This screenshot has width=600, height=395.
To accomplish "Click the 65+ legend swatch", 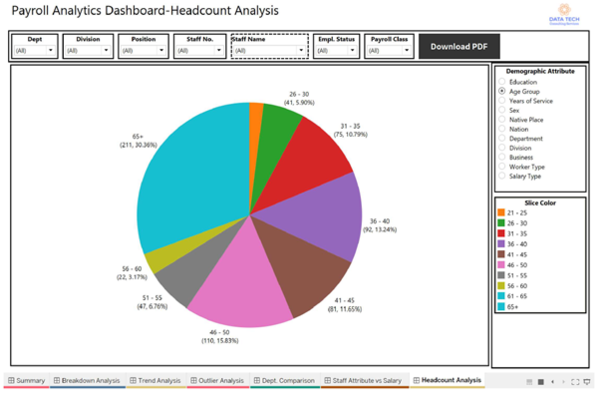I will pos(501,306).
